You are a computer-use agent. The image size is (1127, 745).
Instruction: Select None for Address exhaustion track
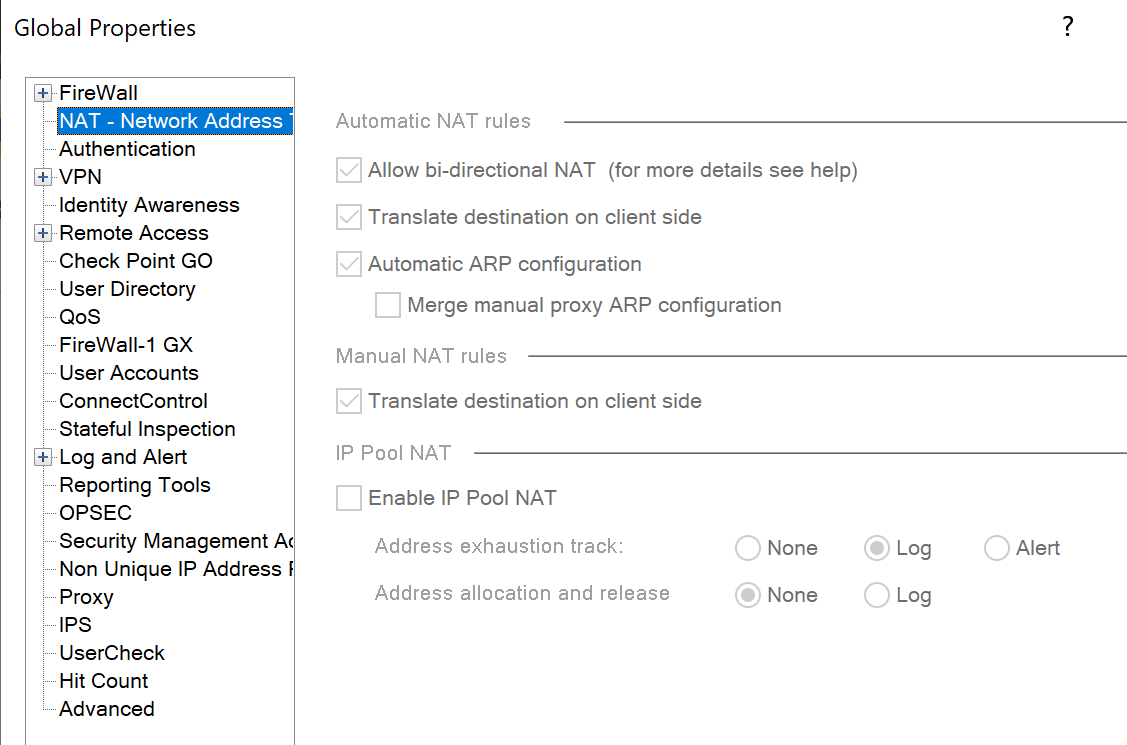pos(748,548)
